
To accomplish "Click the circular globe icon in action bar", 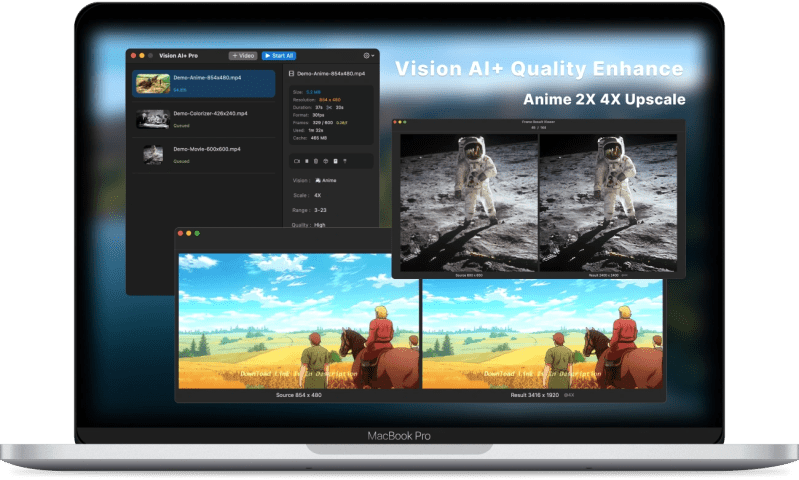I will click(326, 161).
